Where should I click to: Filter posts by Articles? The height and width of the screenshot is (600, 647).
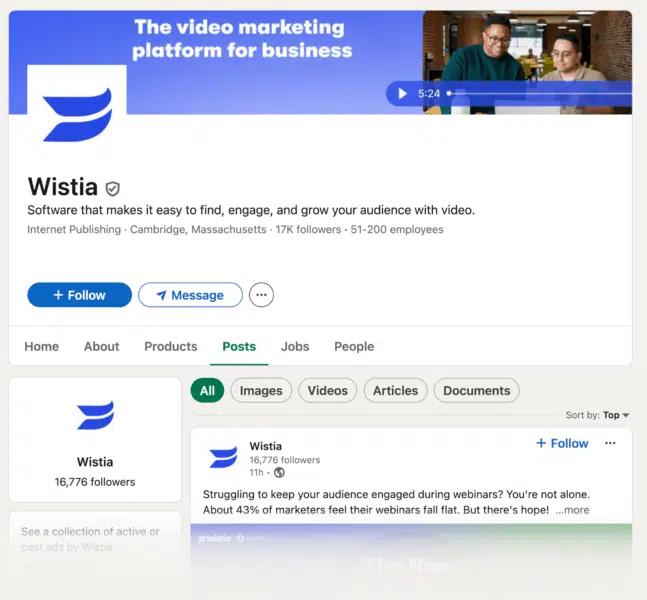click(396, 390)
